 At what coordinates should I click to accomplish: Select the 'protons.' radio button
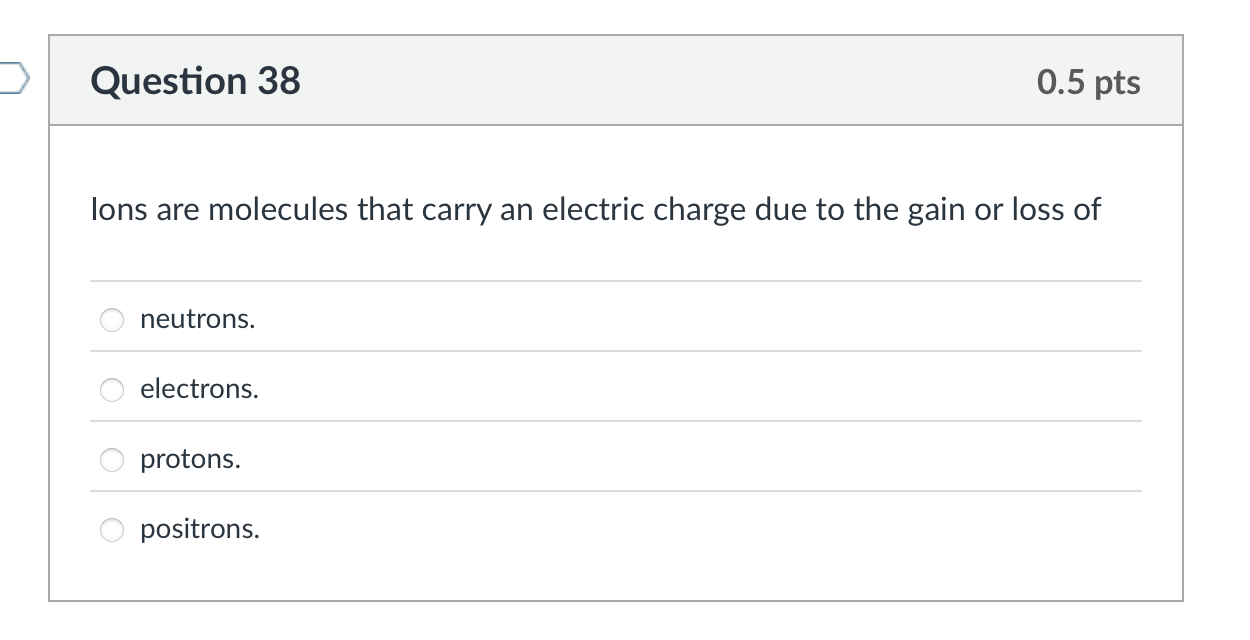[111, 460]
